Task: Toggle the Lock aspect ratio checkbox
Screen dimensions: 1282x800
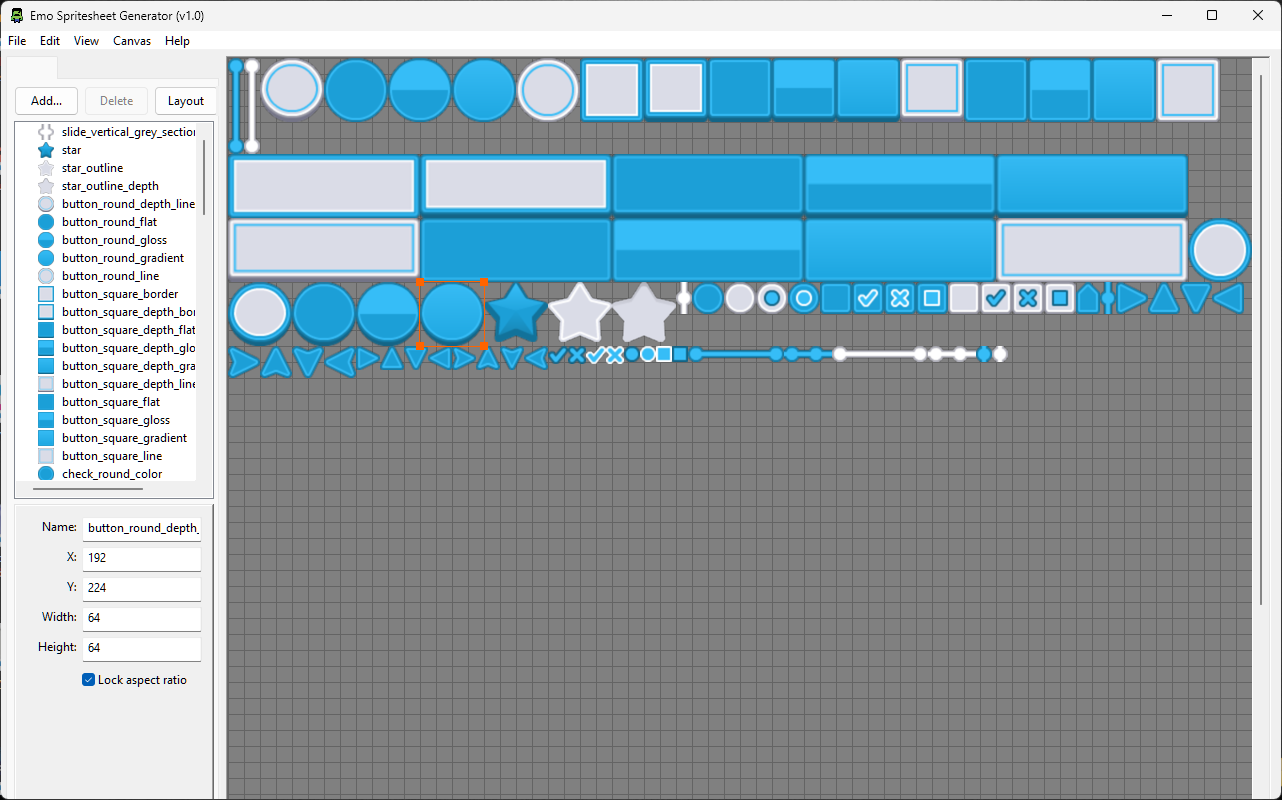Action: pos(88,680)
